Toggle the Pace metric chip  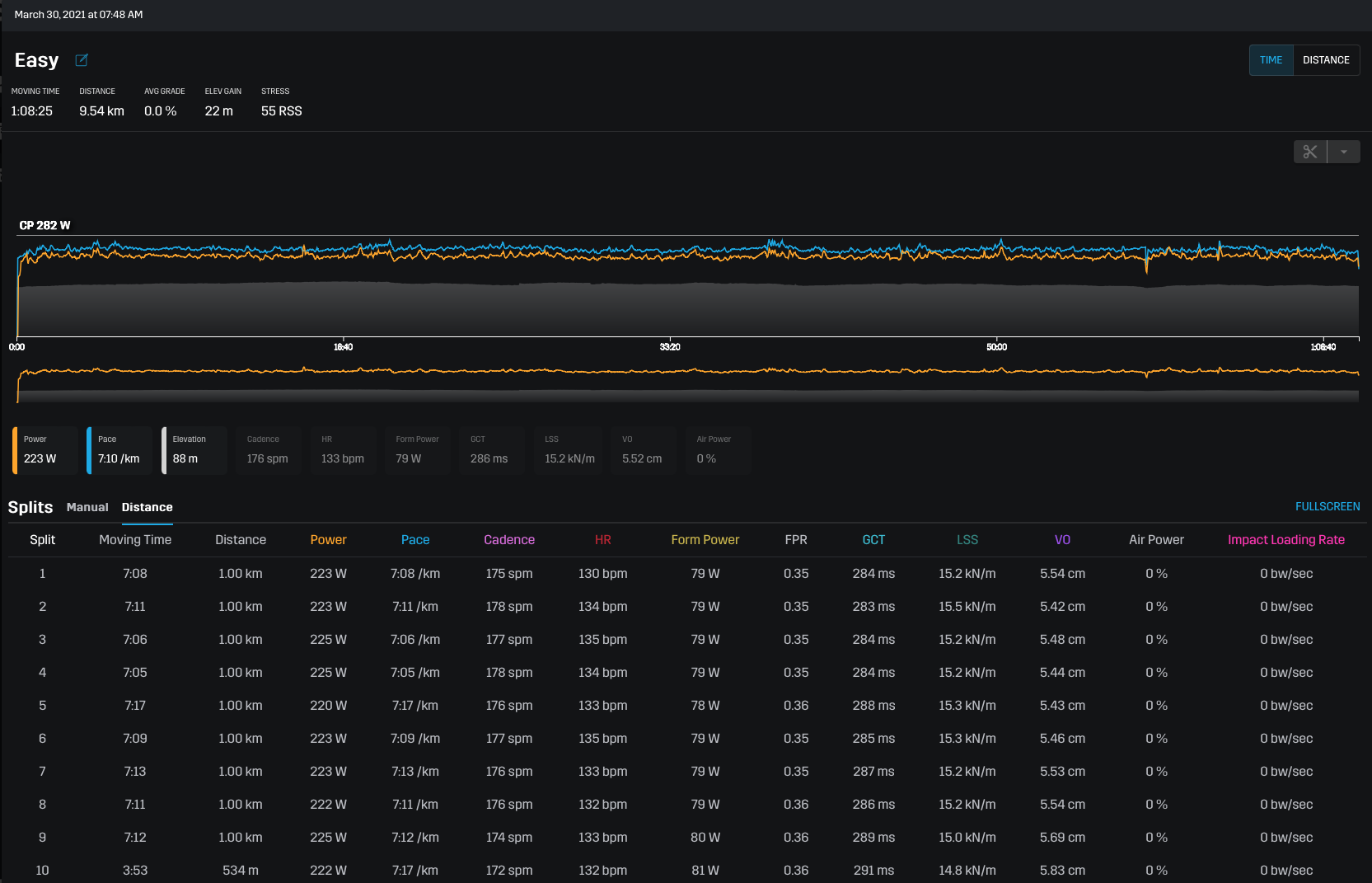tap(119, 450)
